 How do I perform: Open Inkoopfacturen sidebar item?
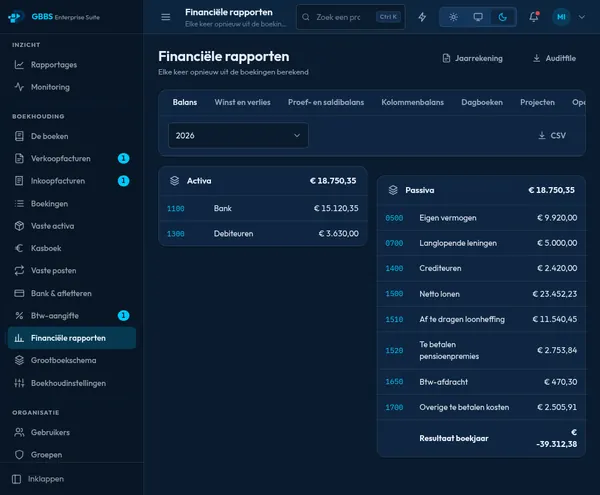(x=72, y=181)
